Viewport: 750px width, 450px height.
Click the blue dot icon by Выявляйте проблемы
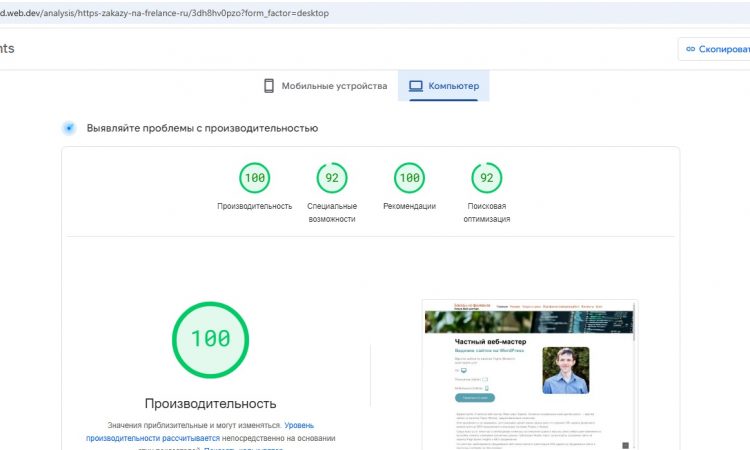click(x=69, y=128)
